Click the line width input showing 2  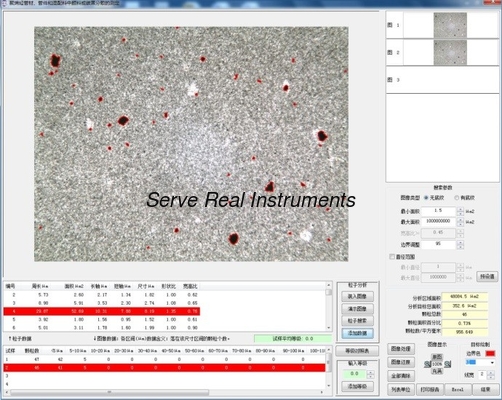[x=482, y=375]
